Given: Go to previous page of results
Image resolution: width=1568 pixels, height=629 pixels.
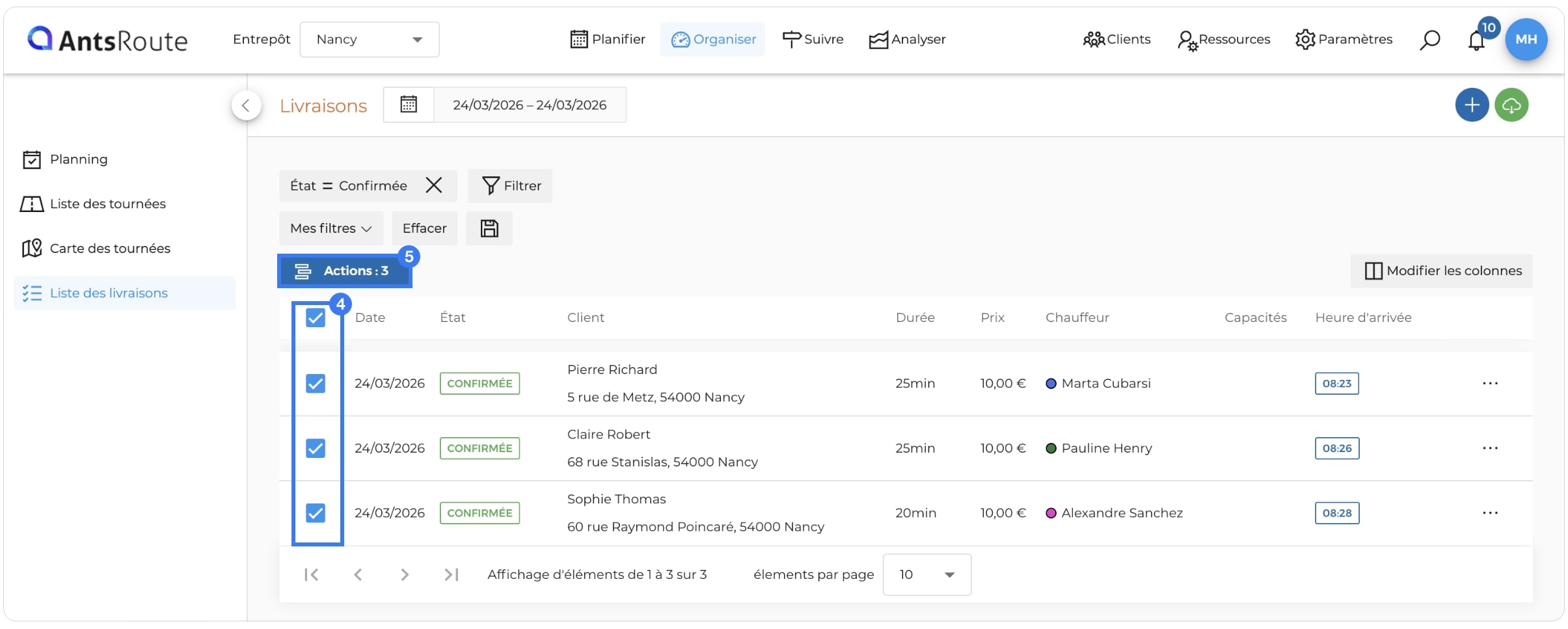Looking at the screenshot, I should pos(358,575).
